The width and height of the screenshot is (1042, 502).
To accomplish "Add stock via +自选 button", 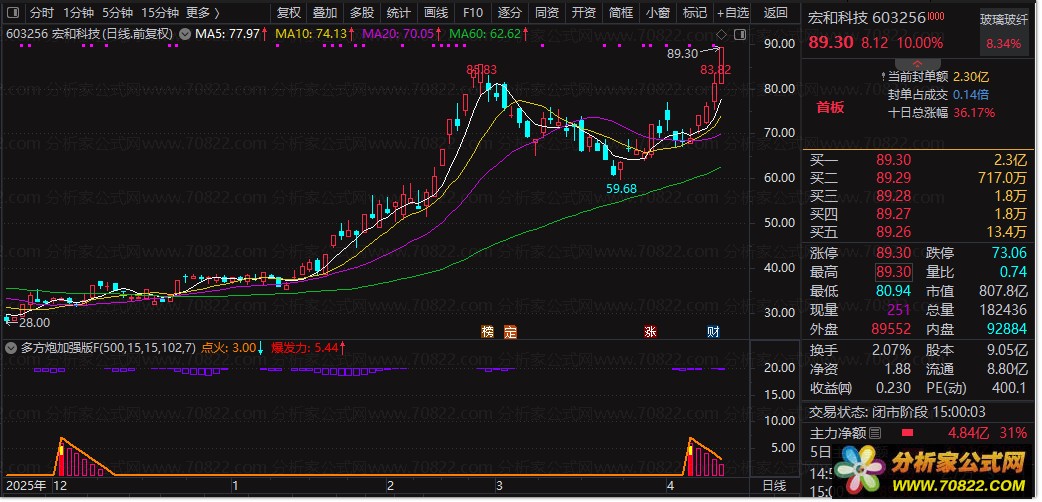I will click(732, 13).
